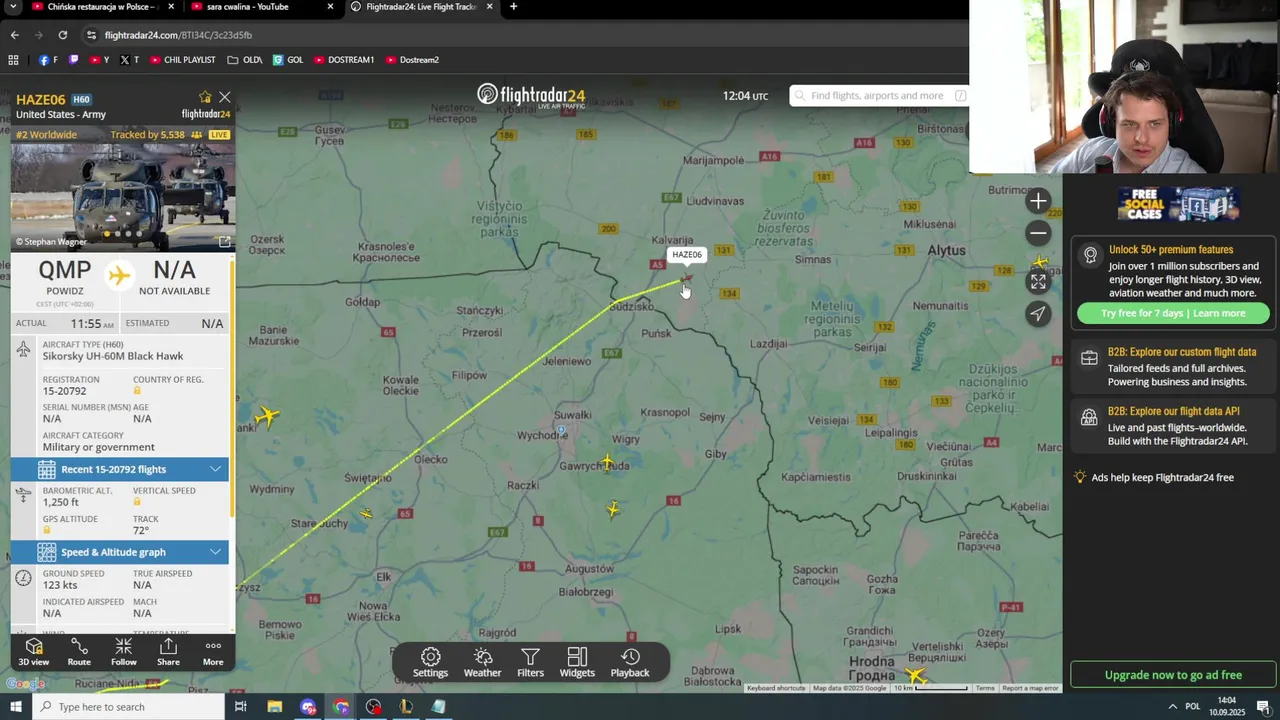Share this flight

pos(168,652)
